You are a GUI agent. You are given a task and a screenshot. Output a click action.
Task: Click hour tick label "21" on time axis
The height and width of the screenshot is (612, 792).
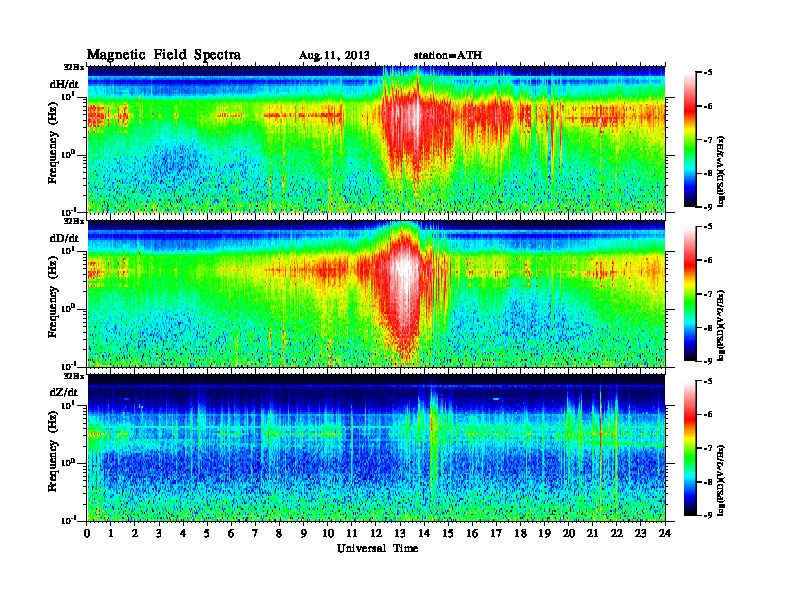pos(592,533)
